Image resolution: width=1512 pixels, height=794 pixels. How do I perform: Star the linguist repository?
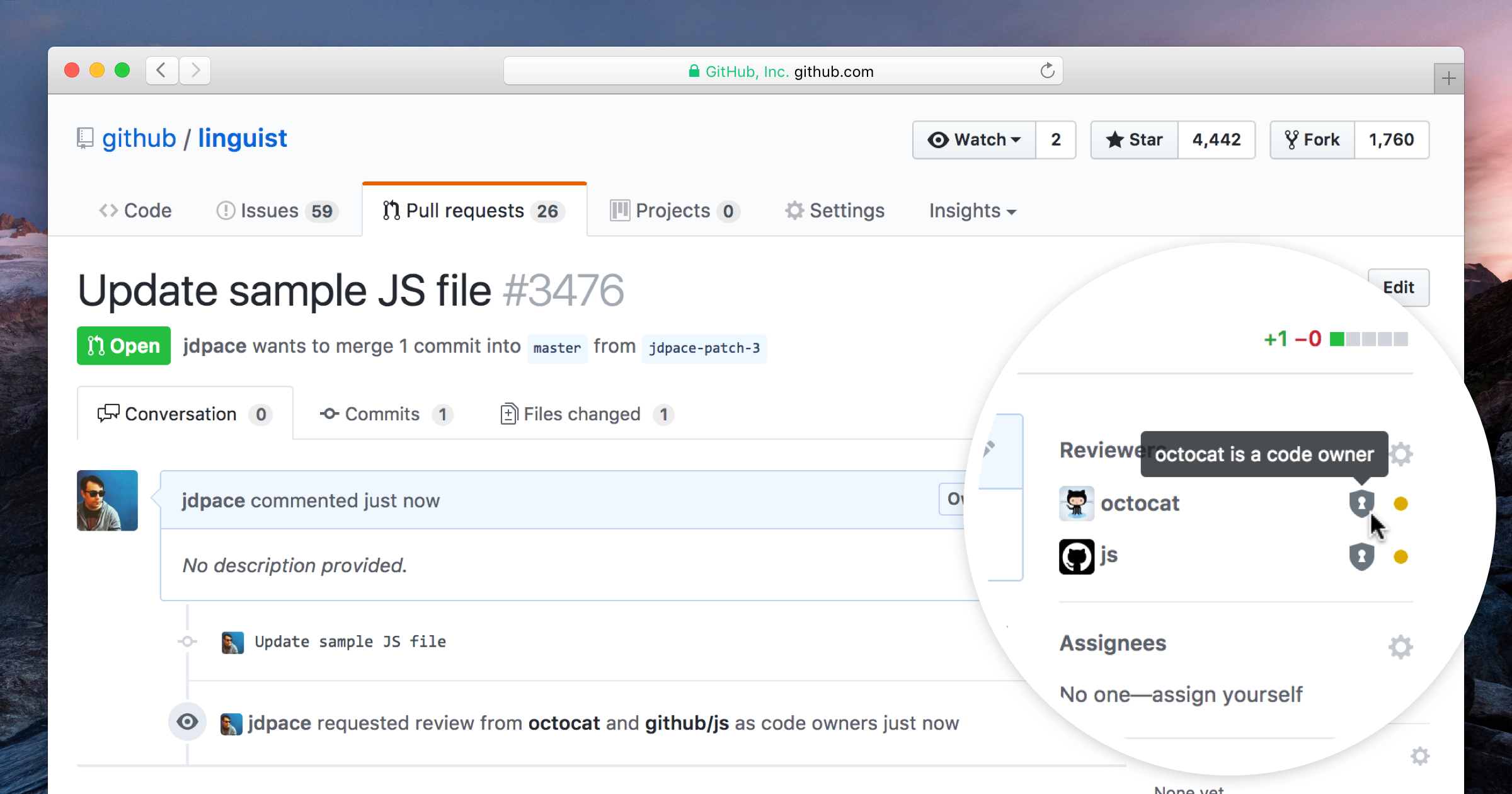[x=1133, y=139]
